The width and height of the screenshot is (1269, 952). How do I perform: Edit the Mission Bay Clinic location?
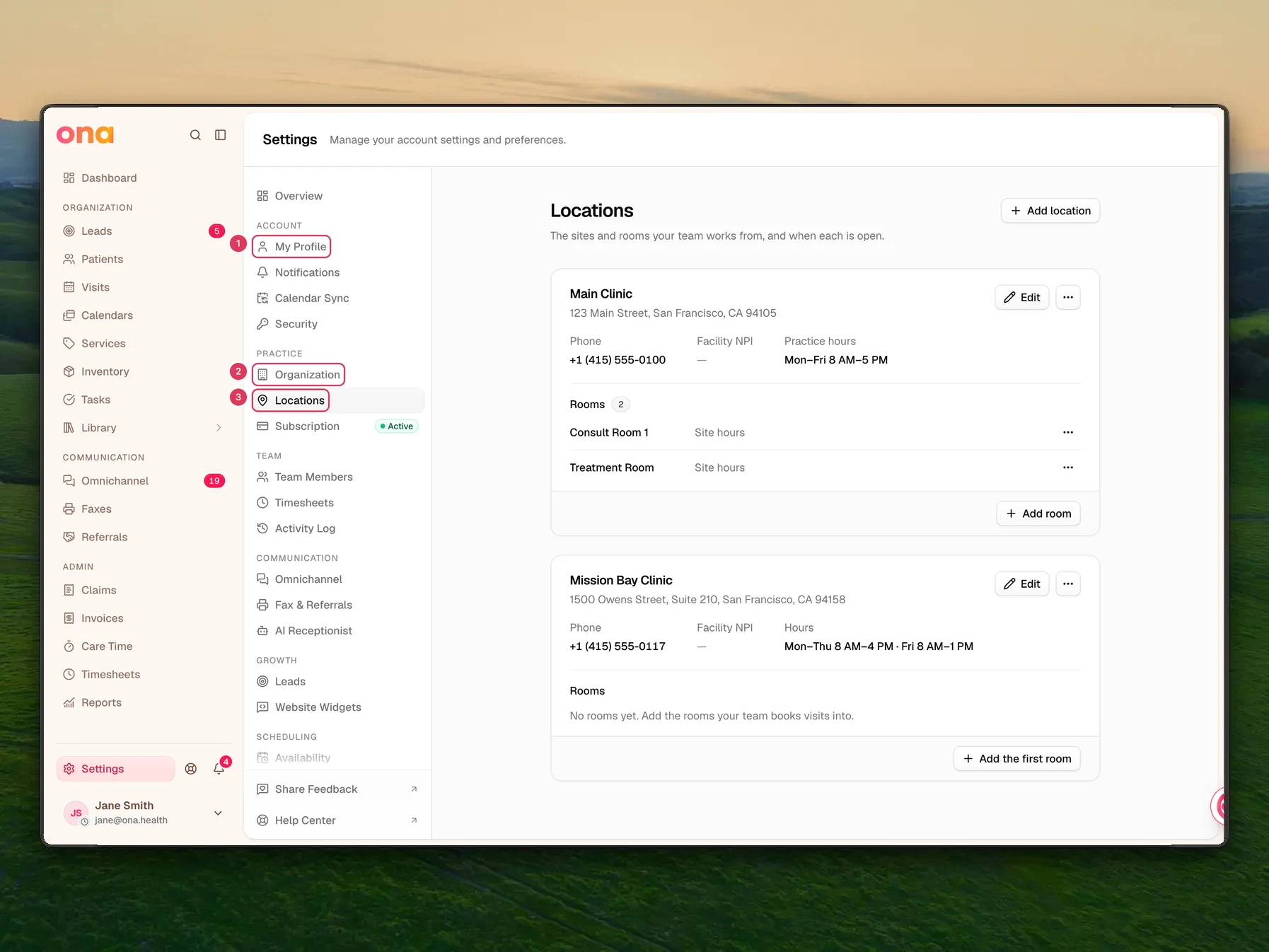pos(1022,584)
